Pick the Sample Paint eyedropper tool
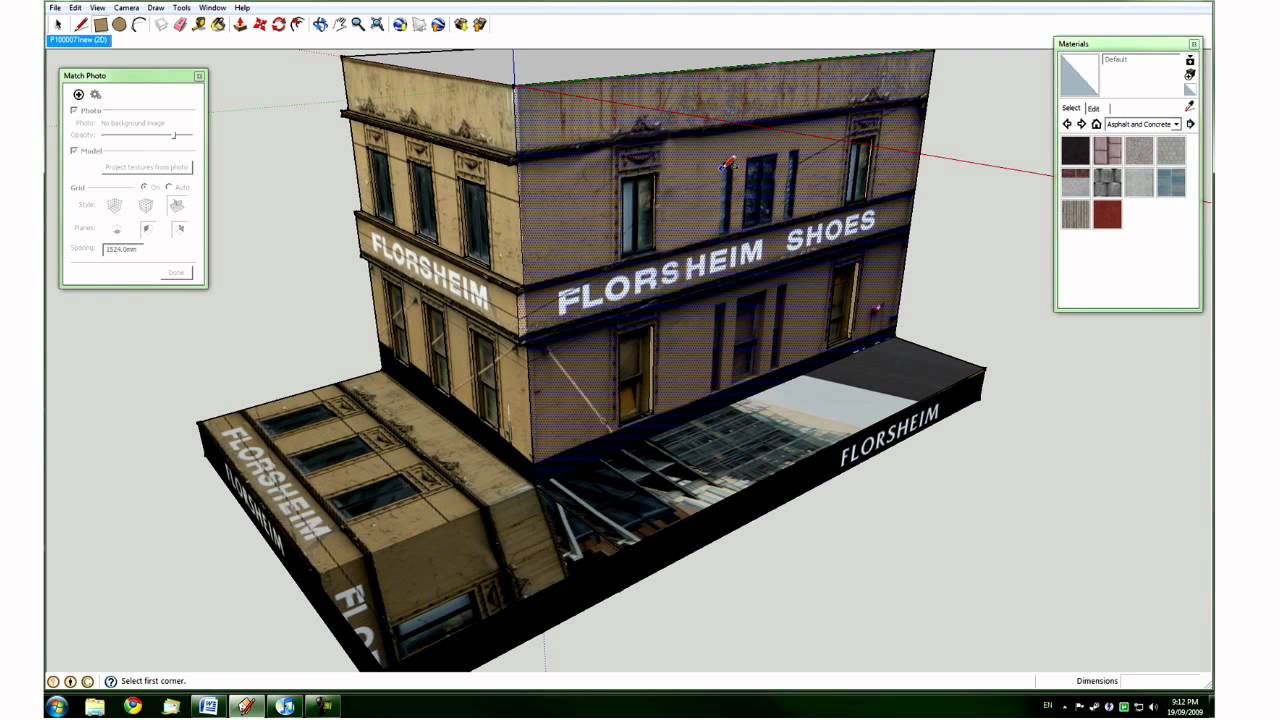This screenshot has height=720, width=1280. pyautogui.click(x=1190, y=107)
